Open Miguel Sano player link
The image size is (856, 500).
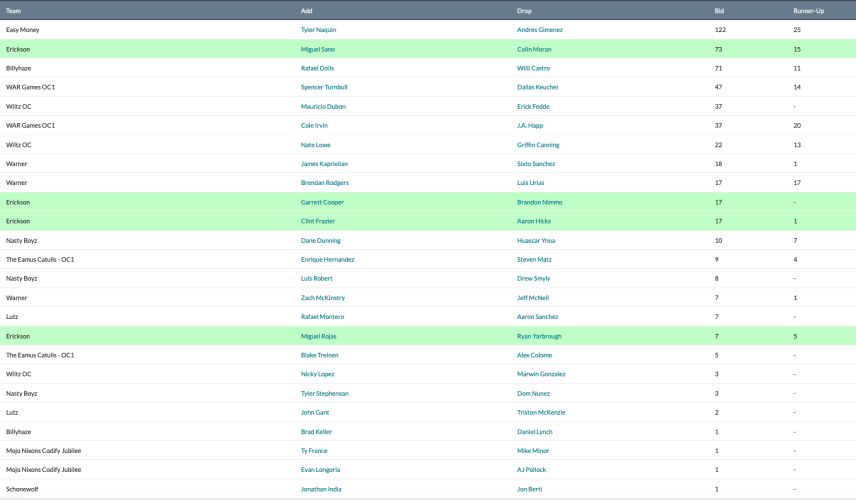(318, 49)
